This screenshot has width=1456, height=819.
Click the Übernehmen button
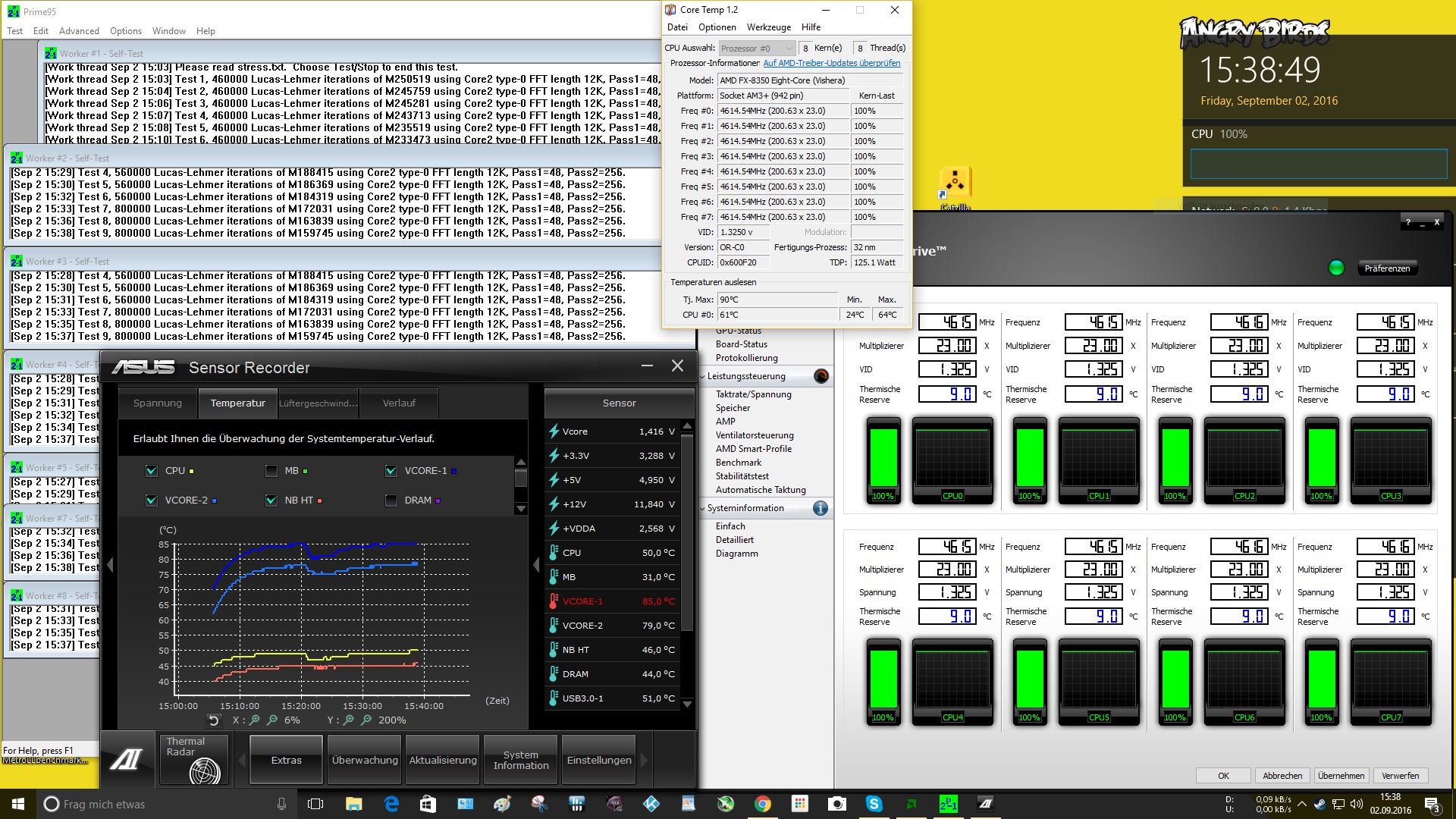coord(1341,776)
